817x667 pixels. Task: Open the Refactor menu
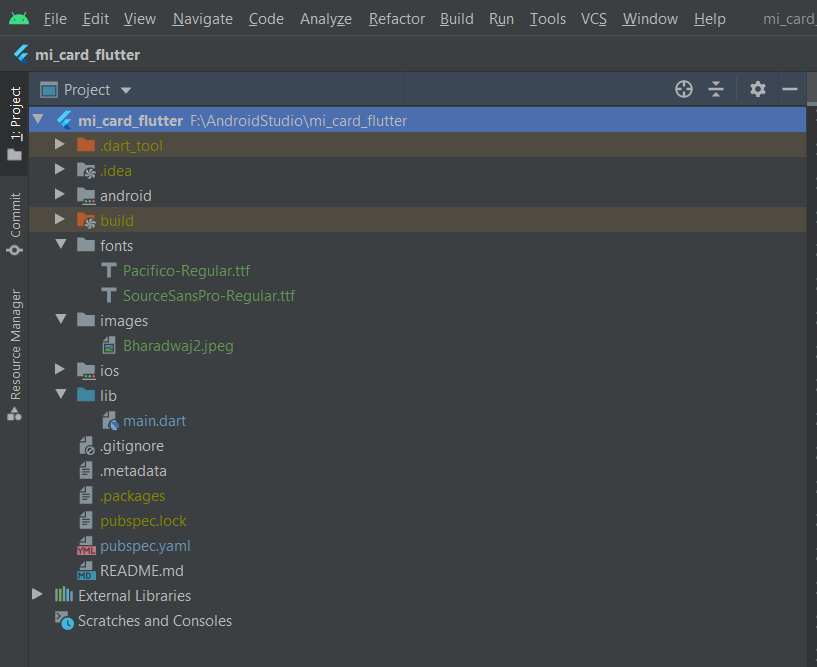click(396, 19)
